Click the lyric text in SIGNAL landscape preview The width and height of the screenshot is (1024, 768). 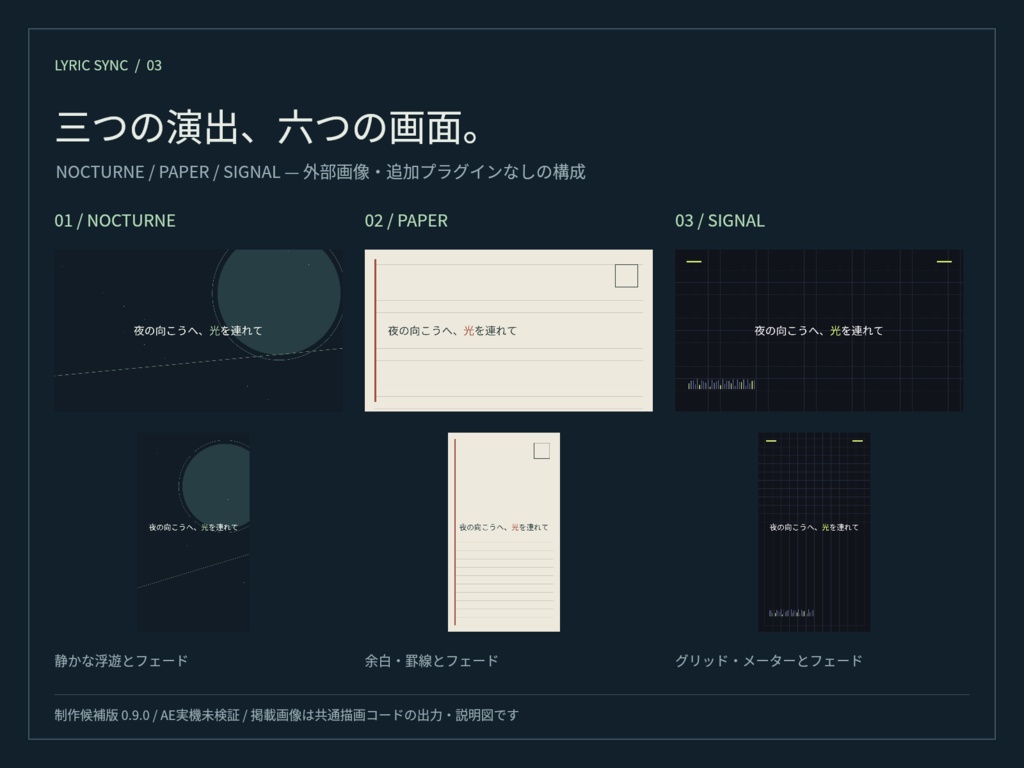pyautogui.click(x=819, y=330)
